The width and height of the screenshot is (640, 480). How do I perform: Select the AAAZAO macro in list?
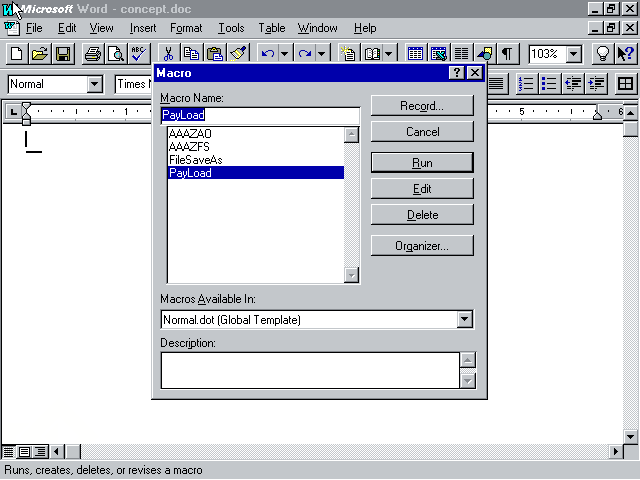point(256,133)
